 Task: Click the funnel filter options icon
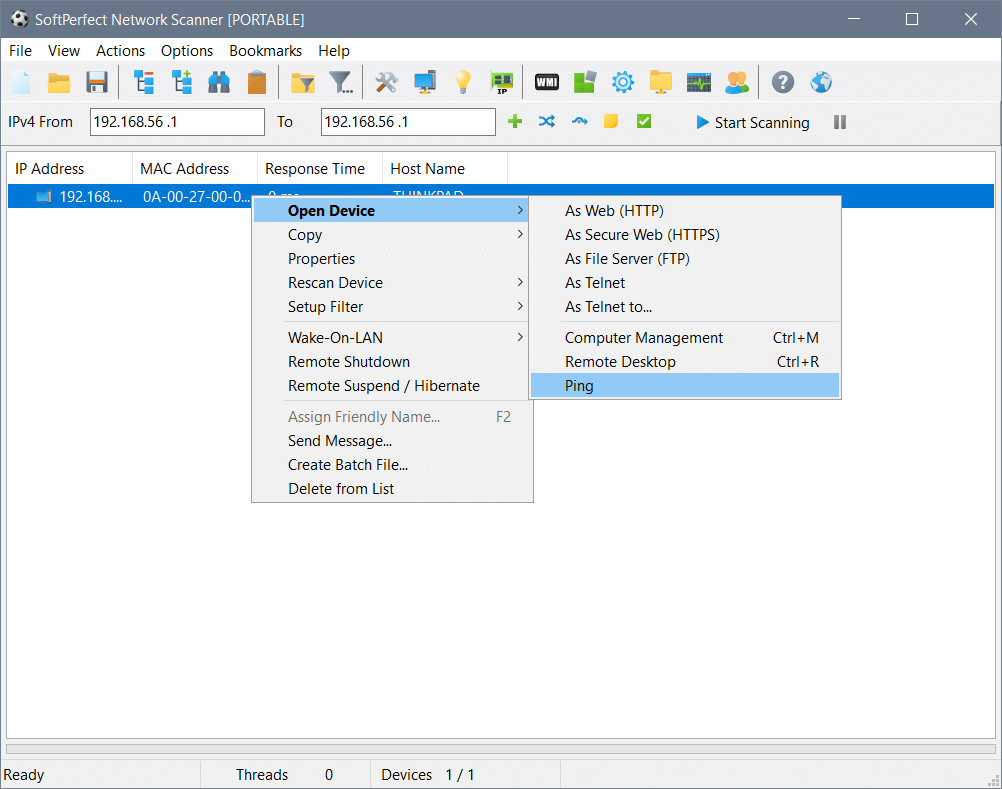pos(341,82)
